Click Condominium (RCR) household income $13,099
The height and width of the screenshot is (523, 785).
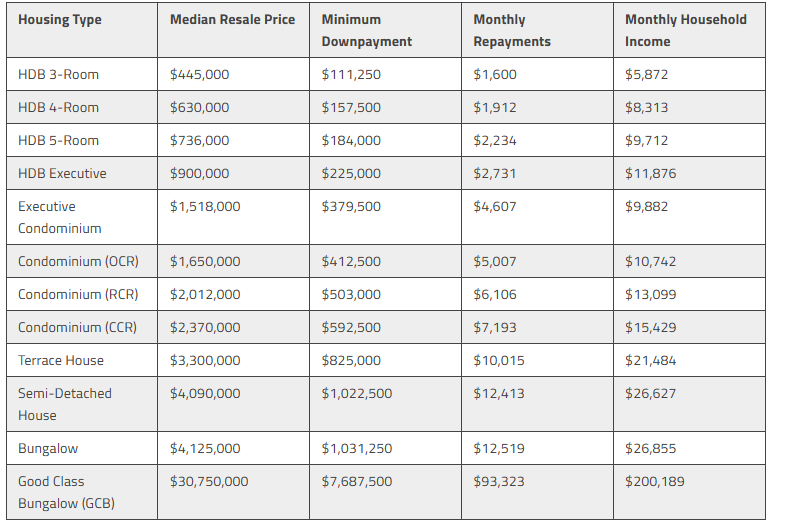(650, 295)
